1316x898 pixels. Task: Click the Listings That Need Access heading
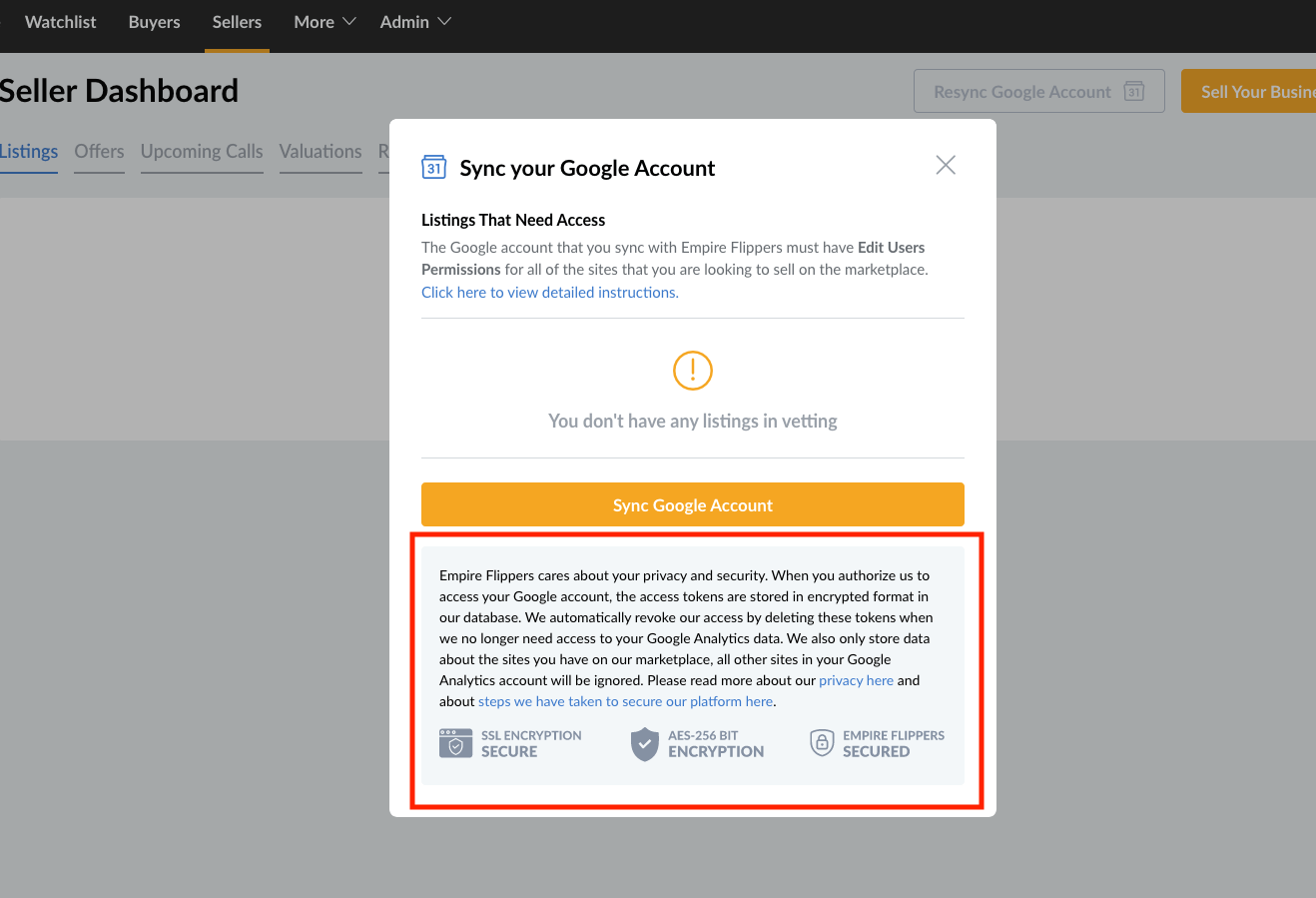tap(513, 220)
